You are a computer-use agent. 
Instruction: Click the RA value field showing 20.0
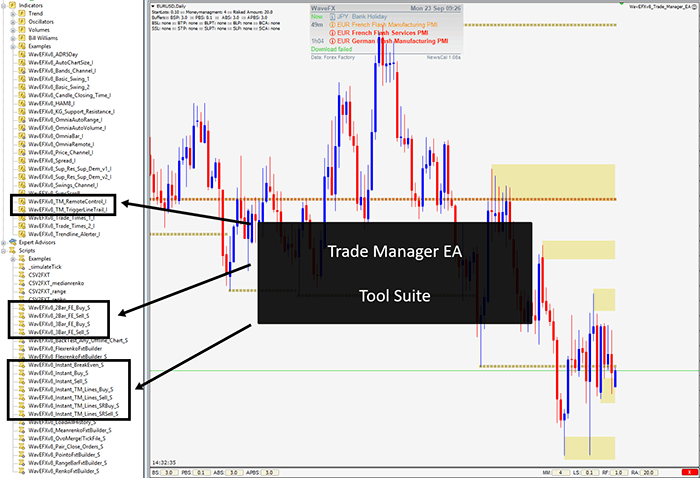tap(649, 471)
